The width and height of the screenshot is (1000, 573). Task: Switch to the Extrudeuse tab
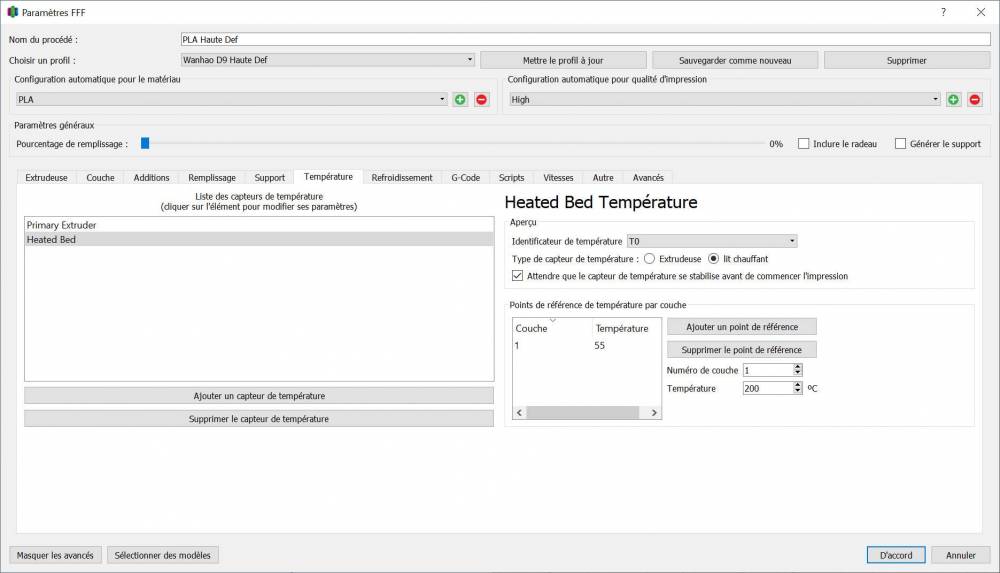(47, 177)
